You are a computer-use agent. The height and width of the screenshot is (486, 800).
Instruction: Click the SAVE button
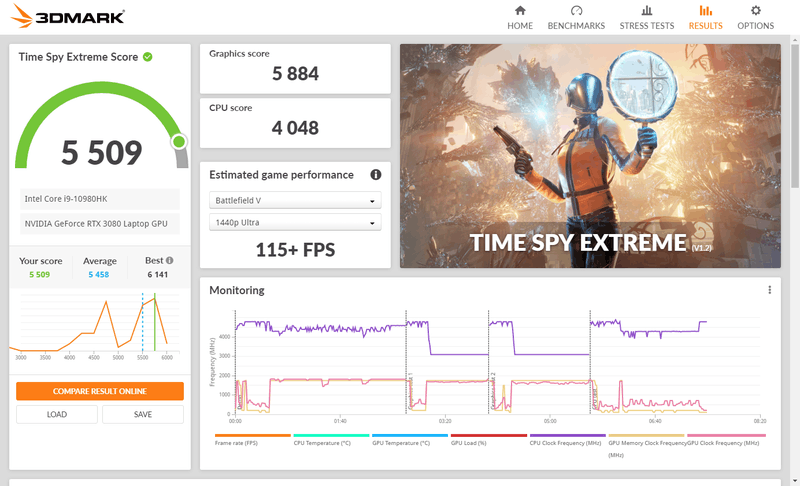143,414
